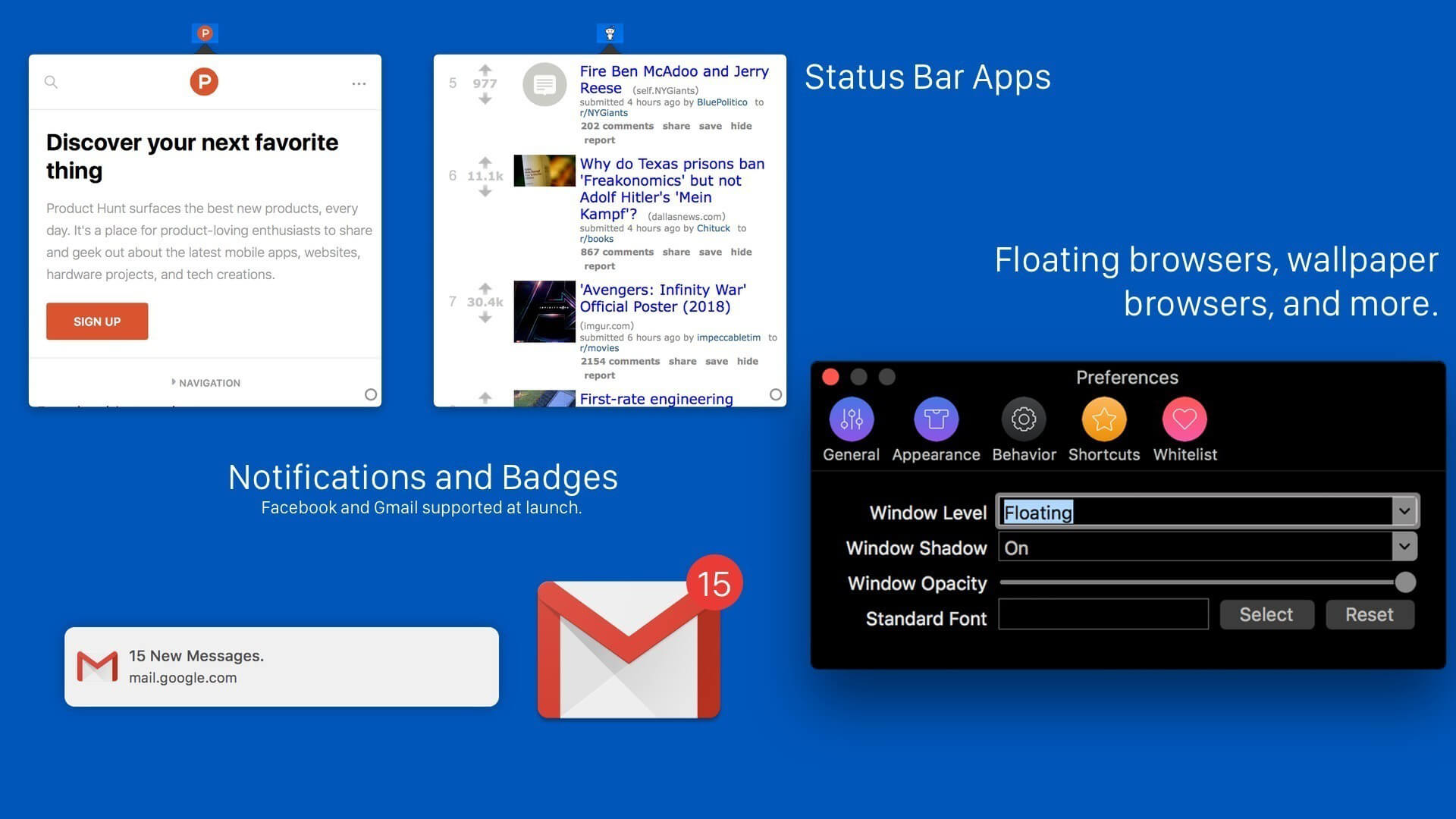Click the Window Opacity slider knob
The width and height of the screenshot is (1456, 819).
1404,582
